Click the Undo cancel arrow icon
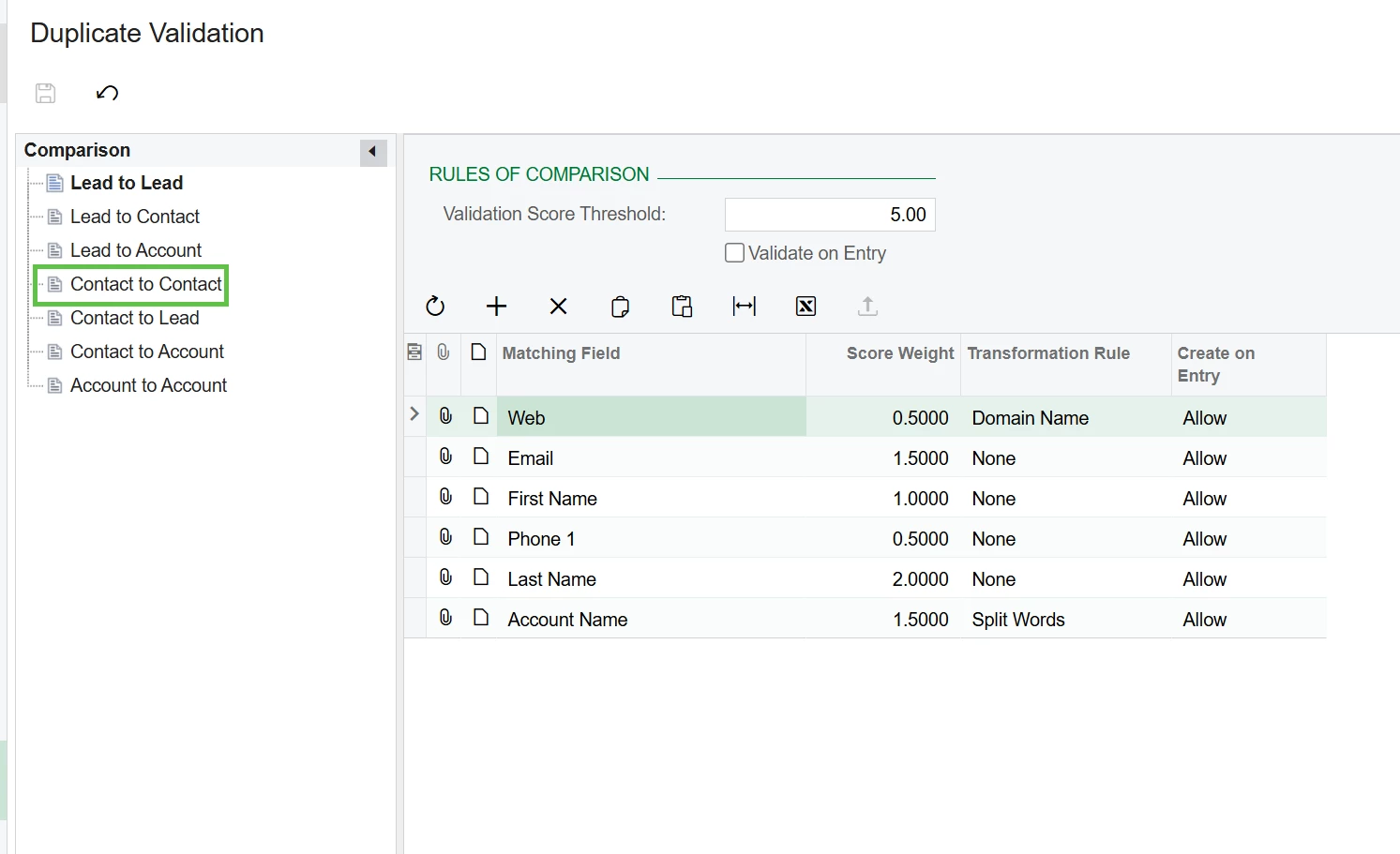This screenshot has height=854, width=1400. [107, 93]
